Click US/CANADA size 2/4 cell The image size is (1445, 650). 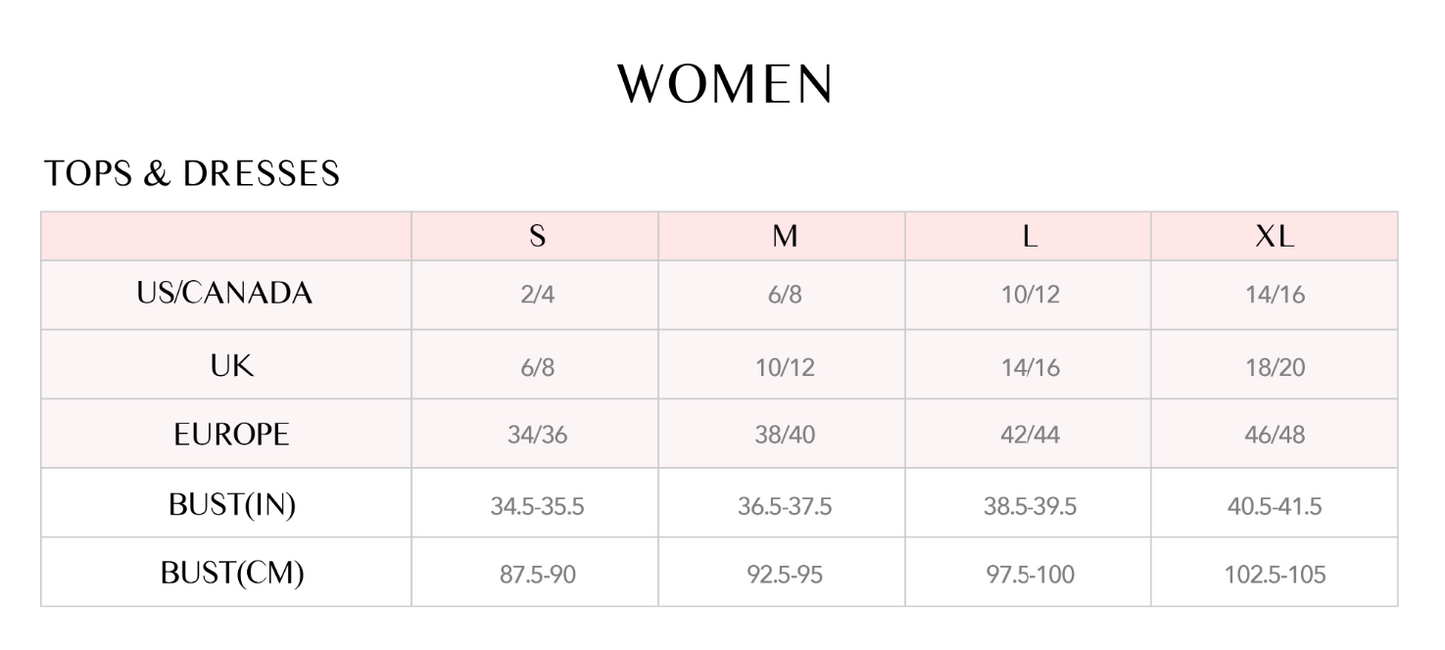[537, 296]
